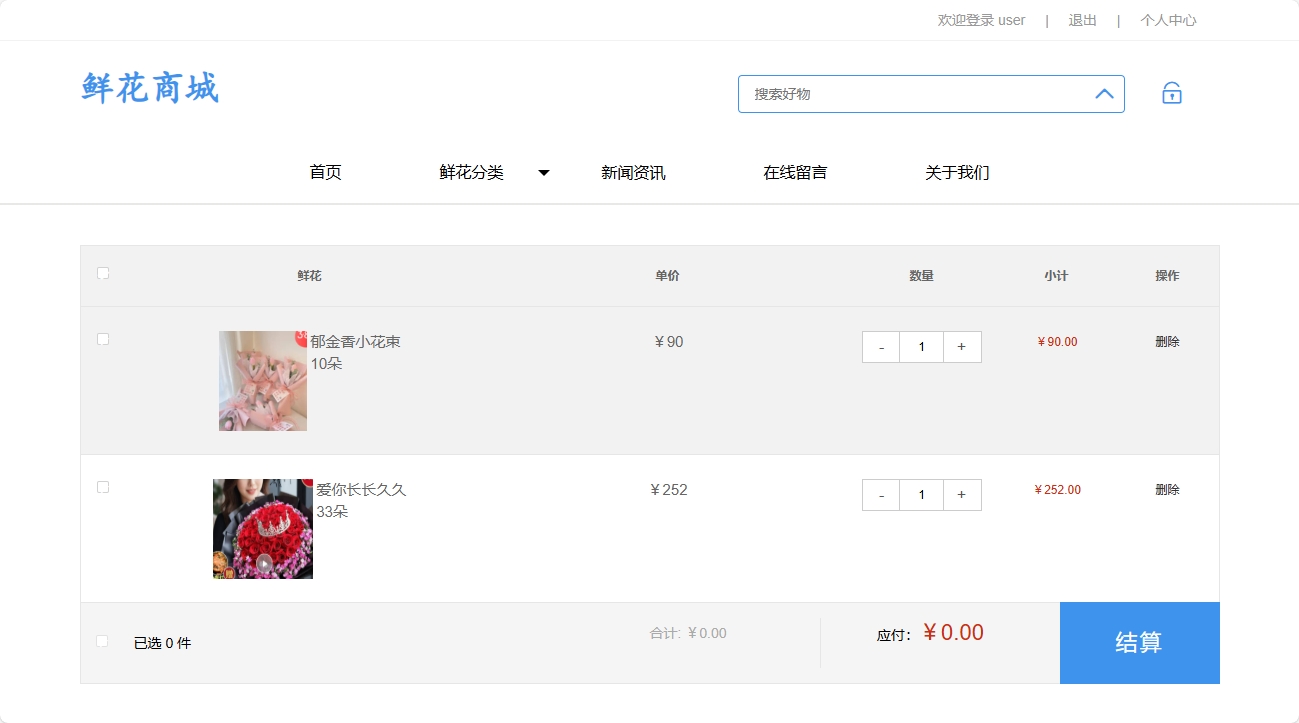The image size is (1299, 723).
Task: Select the 郁金香小花束 item checkbox
Action: pyautogui.click(x=102, y=339)
